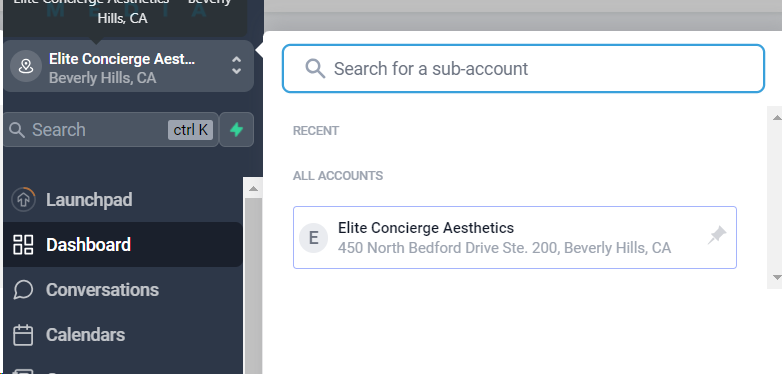Click the location pin icon beside Elite Concierge
The height and width of the screenshot is (374, 782).
tap(25, 66)
